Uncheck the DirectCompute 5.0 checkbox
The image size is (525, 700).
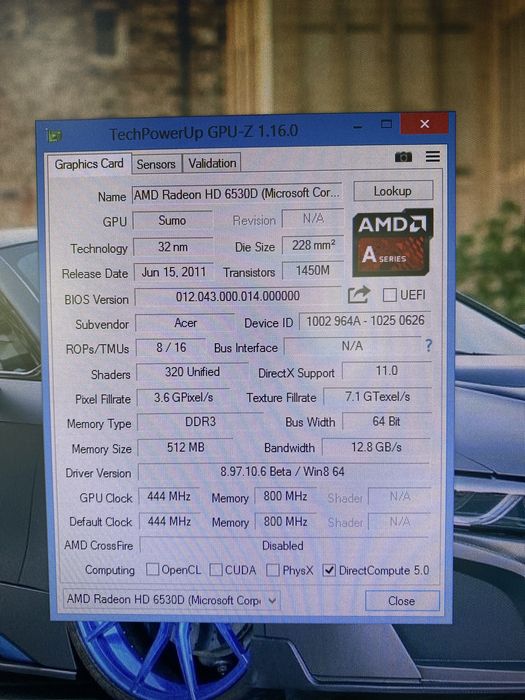click(x=329, y=570)
